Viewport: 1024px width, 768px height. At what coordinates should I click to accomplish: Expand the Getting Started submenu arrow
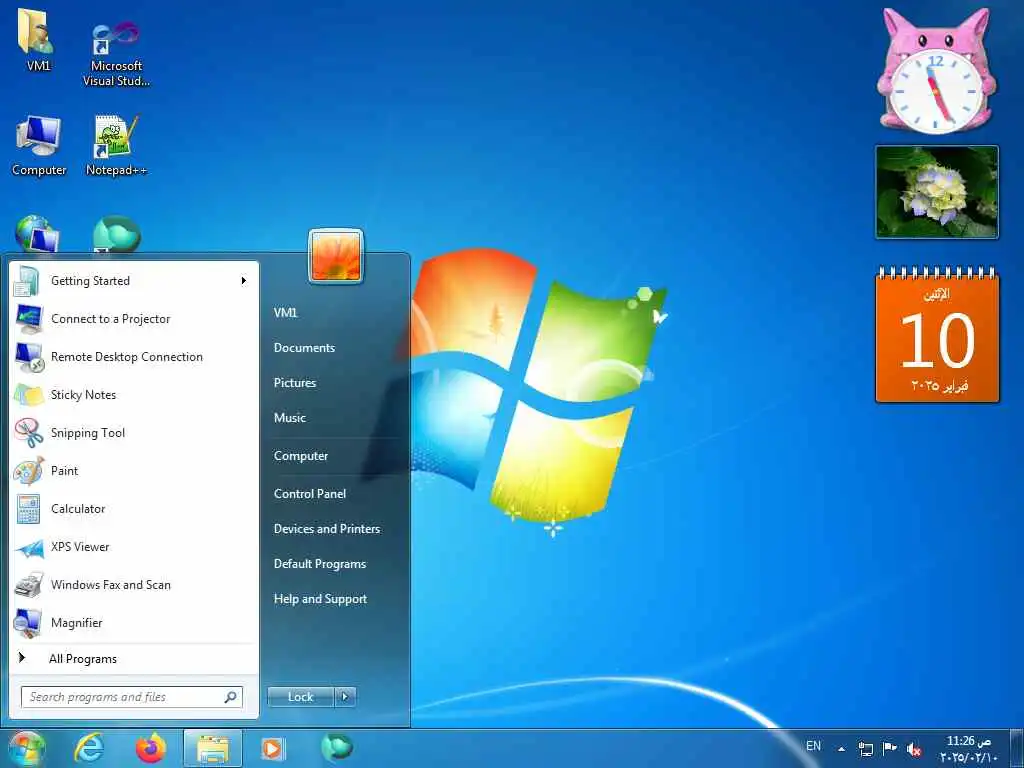pyautogui.click(x=244, y=281)
